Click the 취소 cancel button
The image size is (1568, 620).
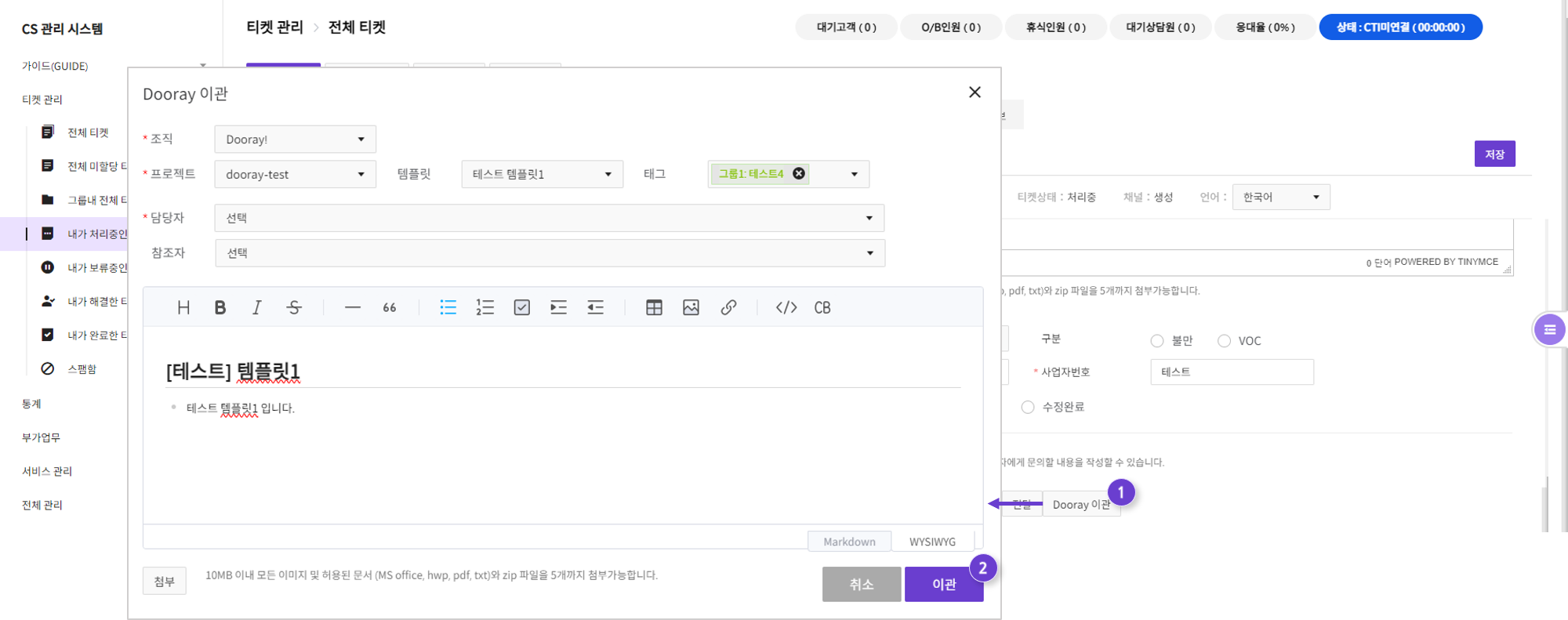pyautogui.click(x=862, y=585)
